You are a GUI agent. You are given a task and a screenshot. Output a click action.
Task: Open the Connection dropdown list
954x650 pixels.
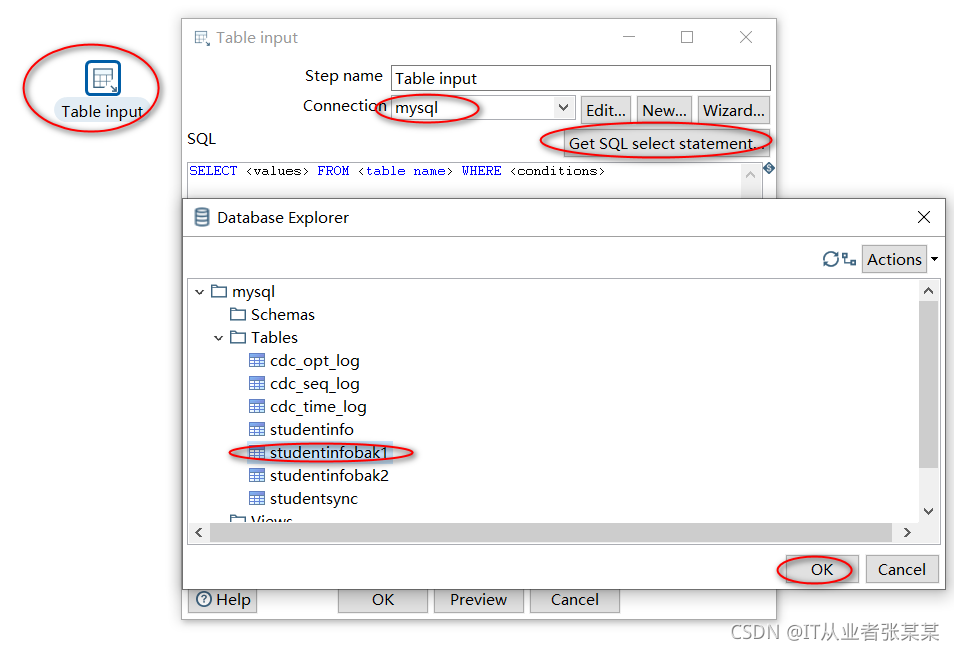(564, 108)
